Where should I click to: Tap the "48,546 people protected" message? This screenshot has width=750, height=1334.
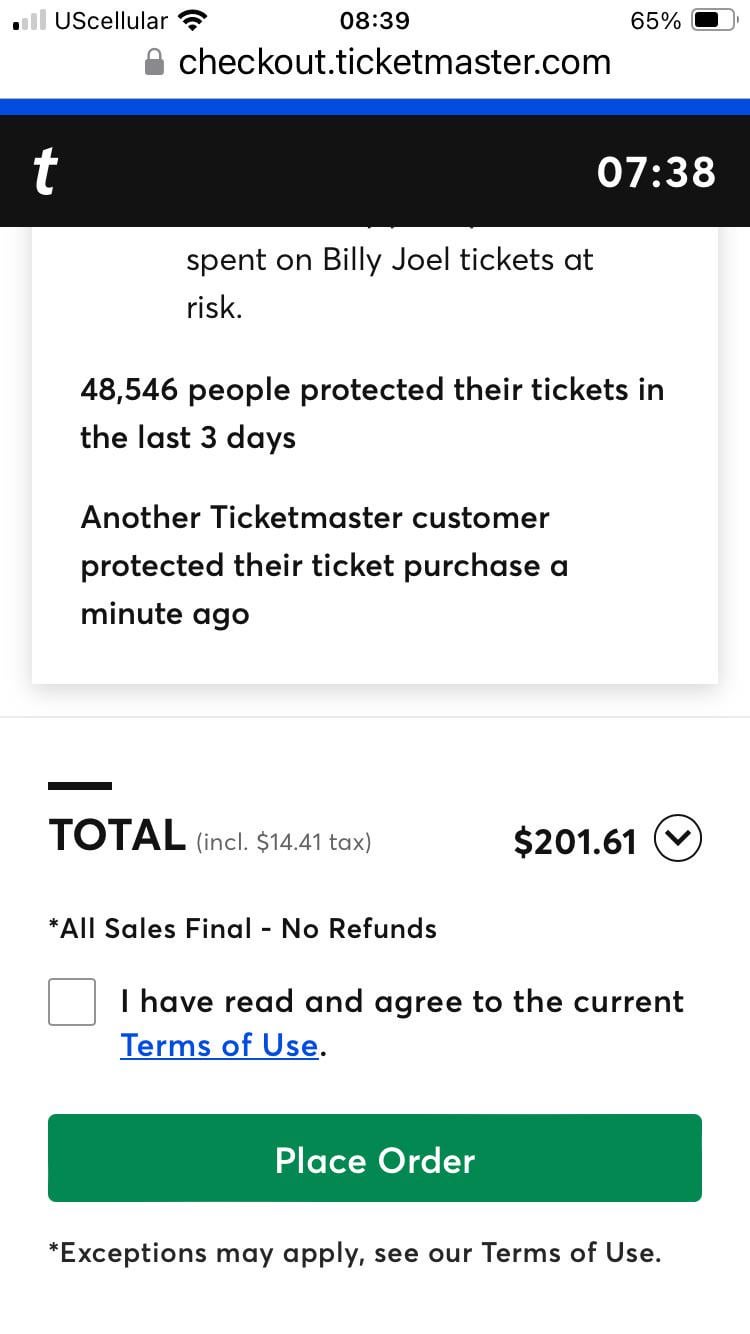tap(372, 414)
